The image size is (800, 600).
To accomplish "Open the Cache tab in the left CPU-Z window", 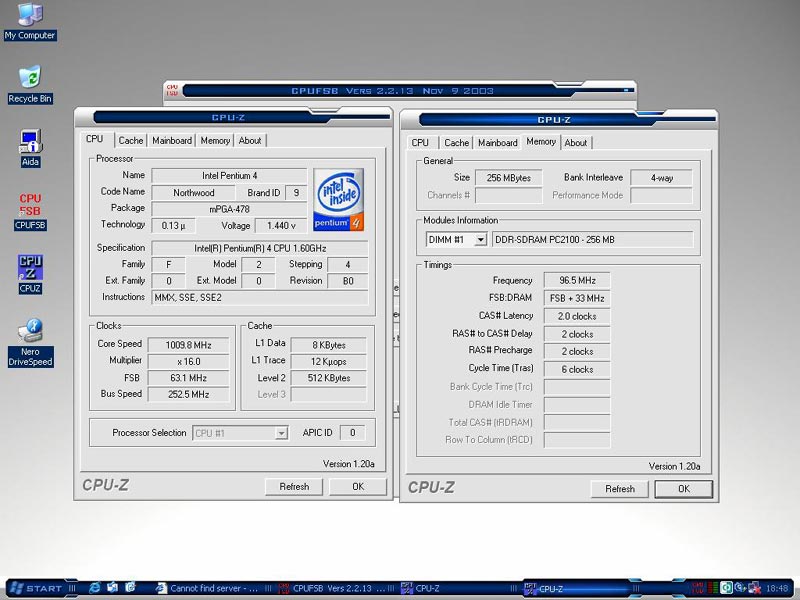I will 131,141.
